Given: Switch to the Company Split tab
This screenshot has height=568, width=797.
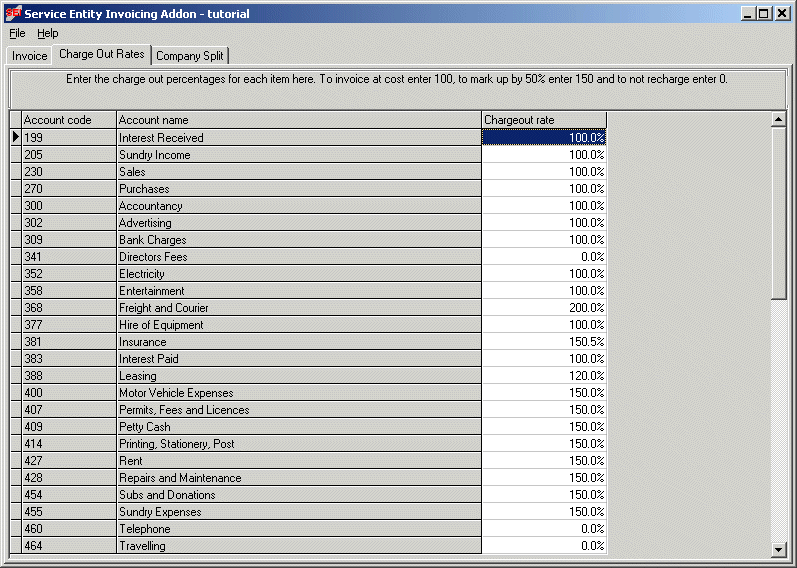Looking at the screenshot, I should [x=190, y=56].
